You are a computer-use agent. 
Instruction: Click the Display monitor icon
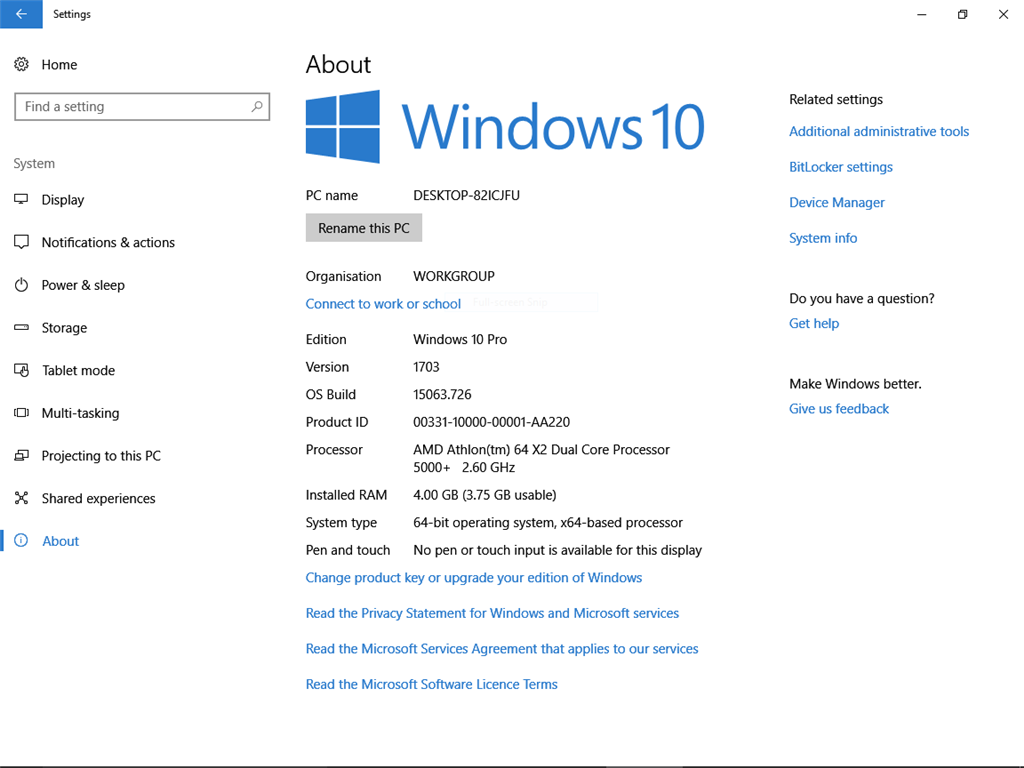[x=22, y=199]
